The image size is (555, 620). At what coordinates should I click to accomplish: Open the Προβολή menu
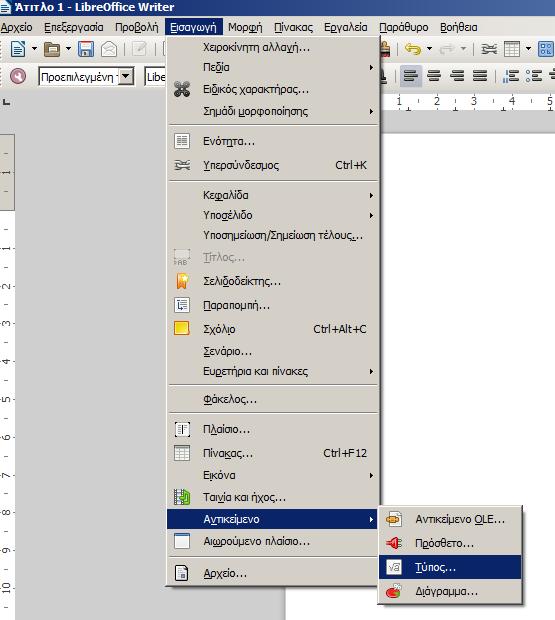coord(137,27)
